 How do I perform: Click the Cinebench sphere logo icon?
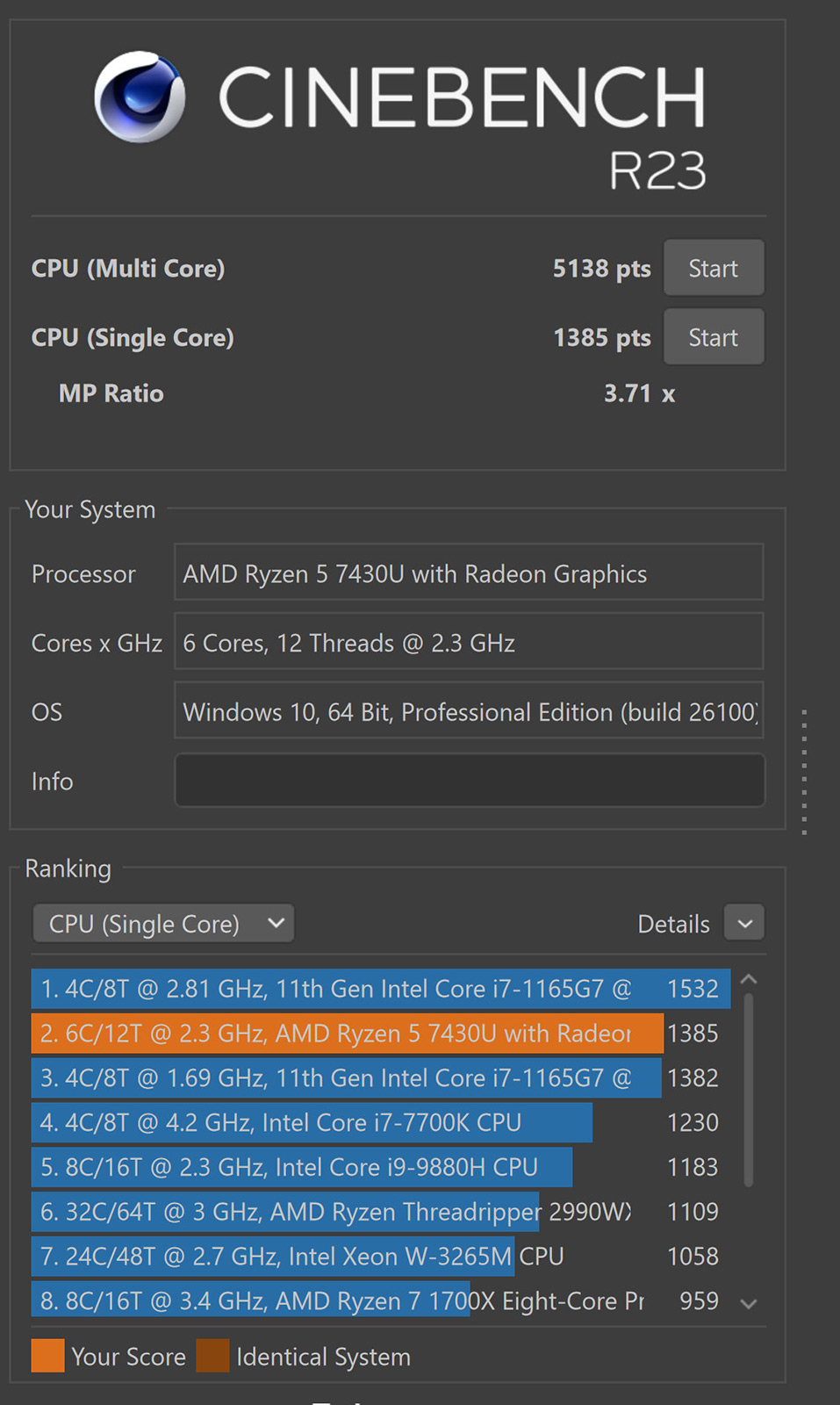(x=140, y=97)
